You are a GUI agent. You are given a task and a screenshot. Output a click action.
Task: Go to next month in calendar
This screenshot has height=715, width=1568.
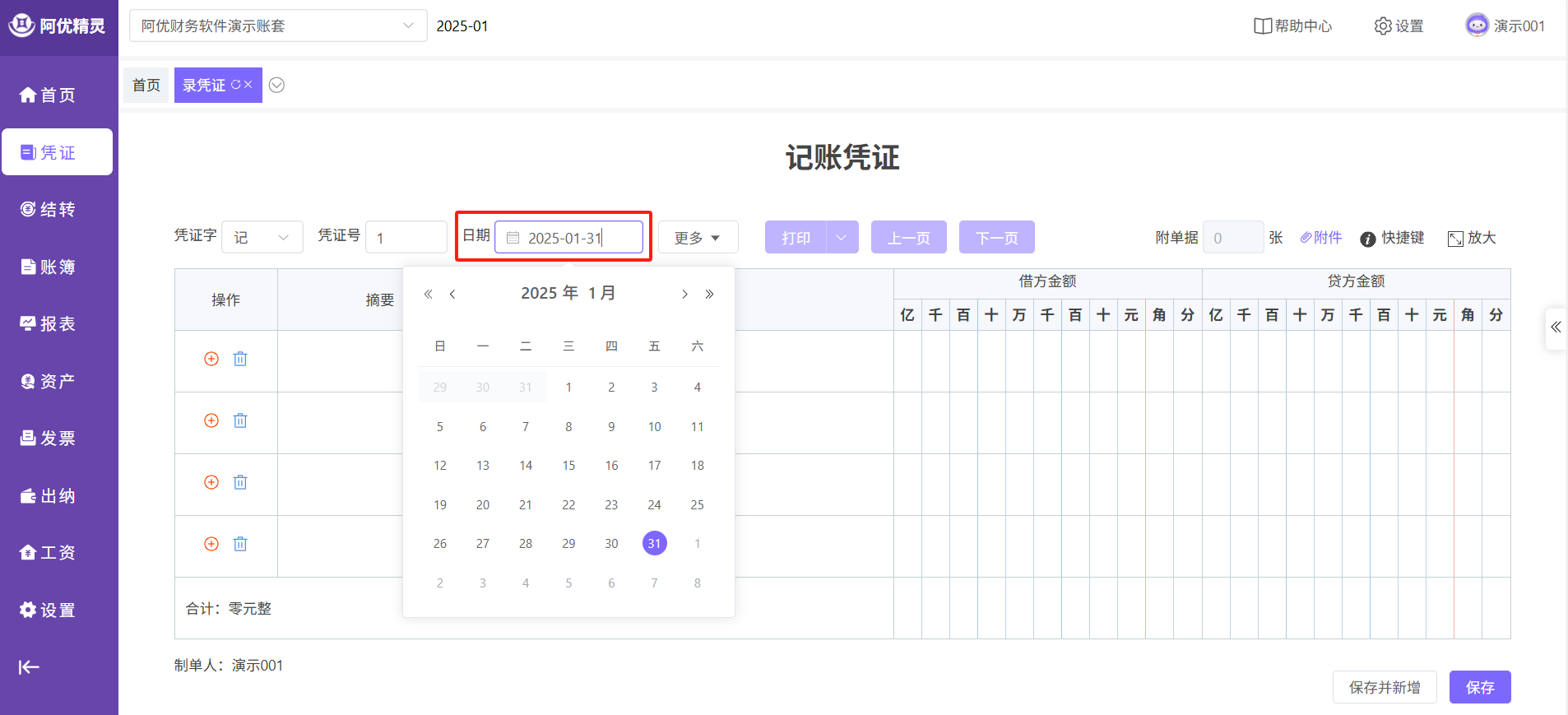[x=684, y=294]
